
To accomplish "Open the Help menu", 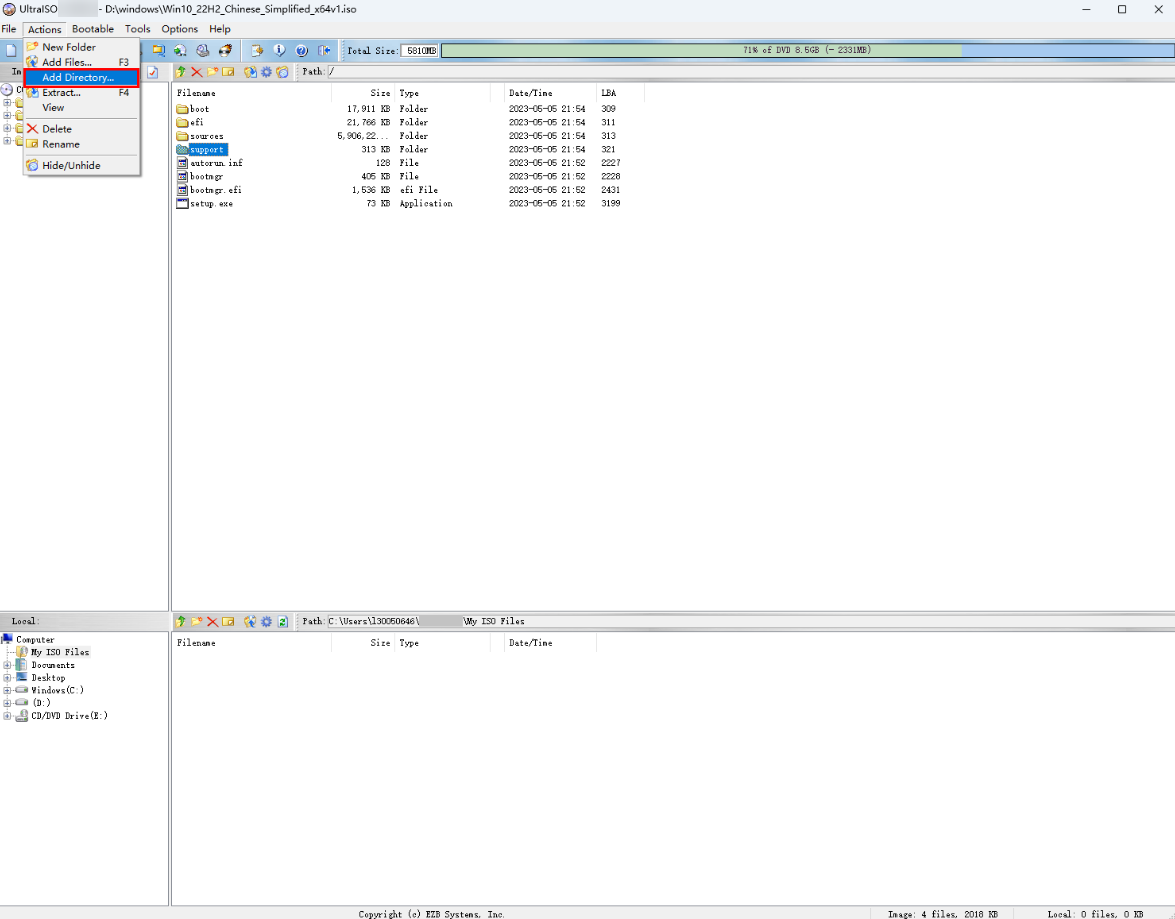I will (220, 29).
